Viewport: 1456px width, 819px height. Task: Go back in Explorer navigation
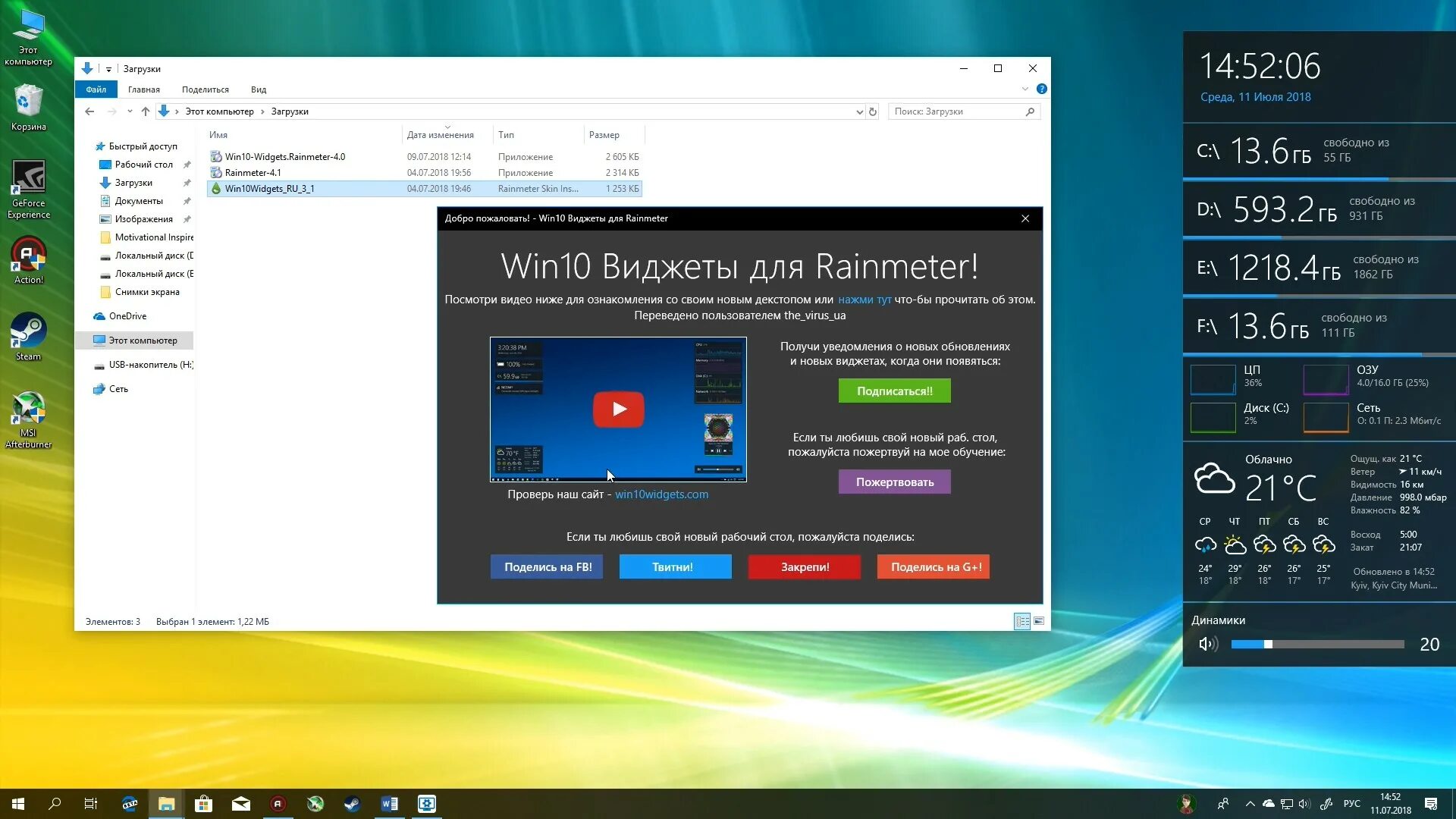point(89,111)
